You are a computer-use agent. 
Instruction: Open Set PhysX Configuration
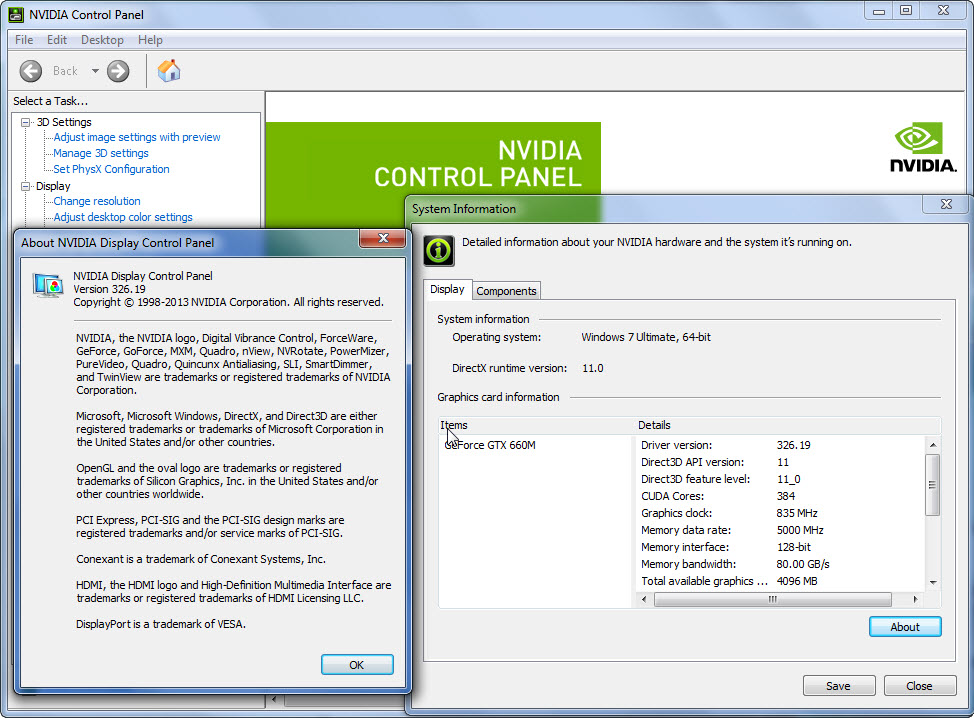tap(111, 169)
